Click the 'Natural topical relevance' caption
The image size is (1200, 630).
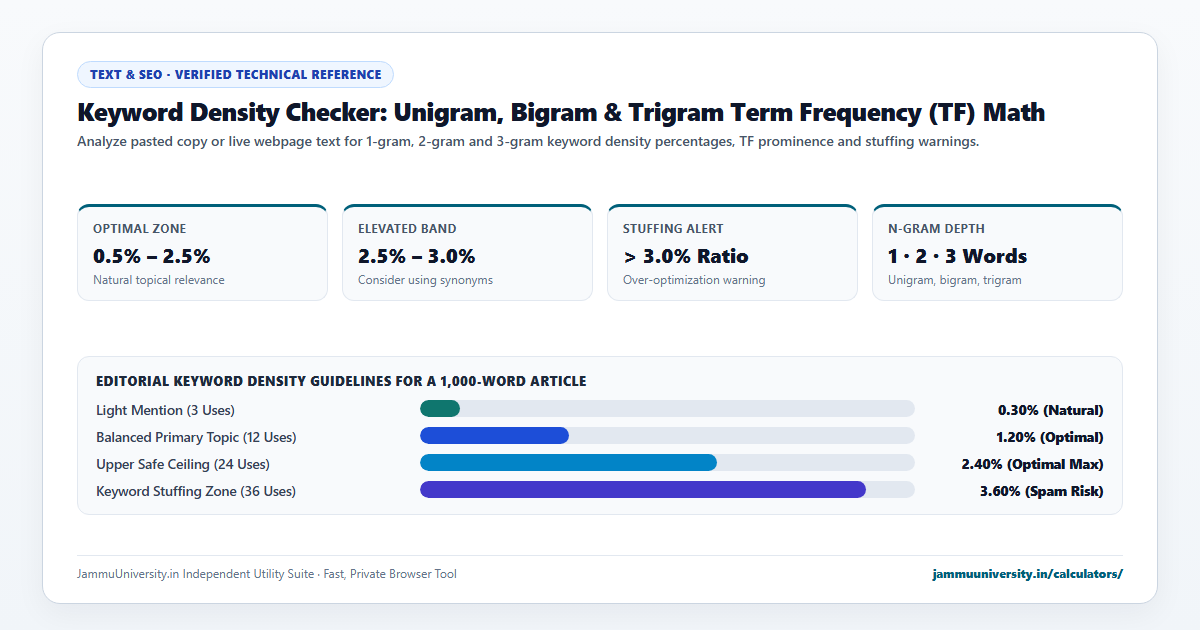[159, 280]
